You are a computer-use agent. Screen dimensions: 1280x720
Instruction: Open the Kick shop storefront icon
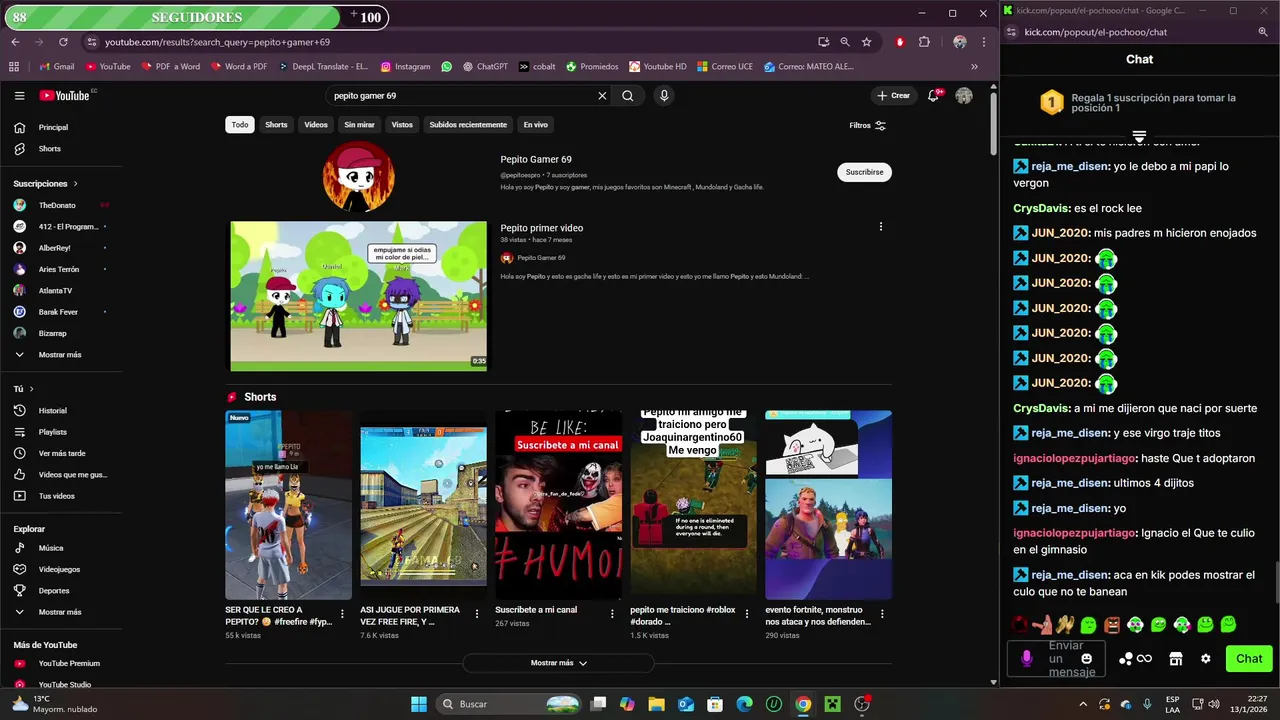(1176, 659)
